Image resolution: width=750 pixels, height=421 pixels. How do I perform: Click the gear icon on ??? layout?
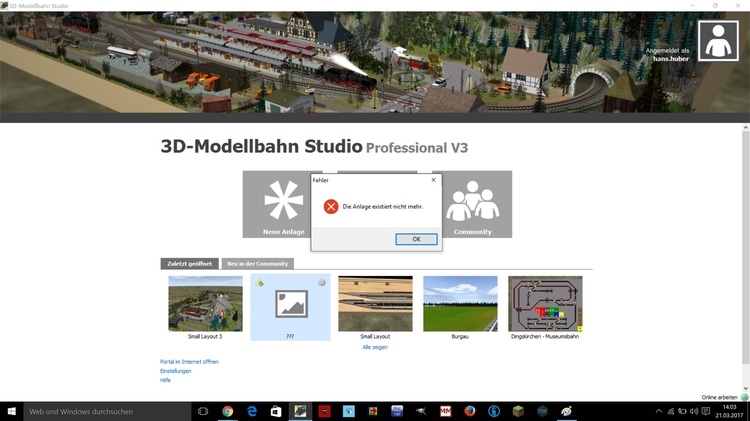click(x=322, y=282)
